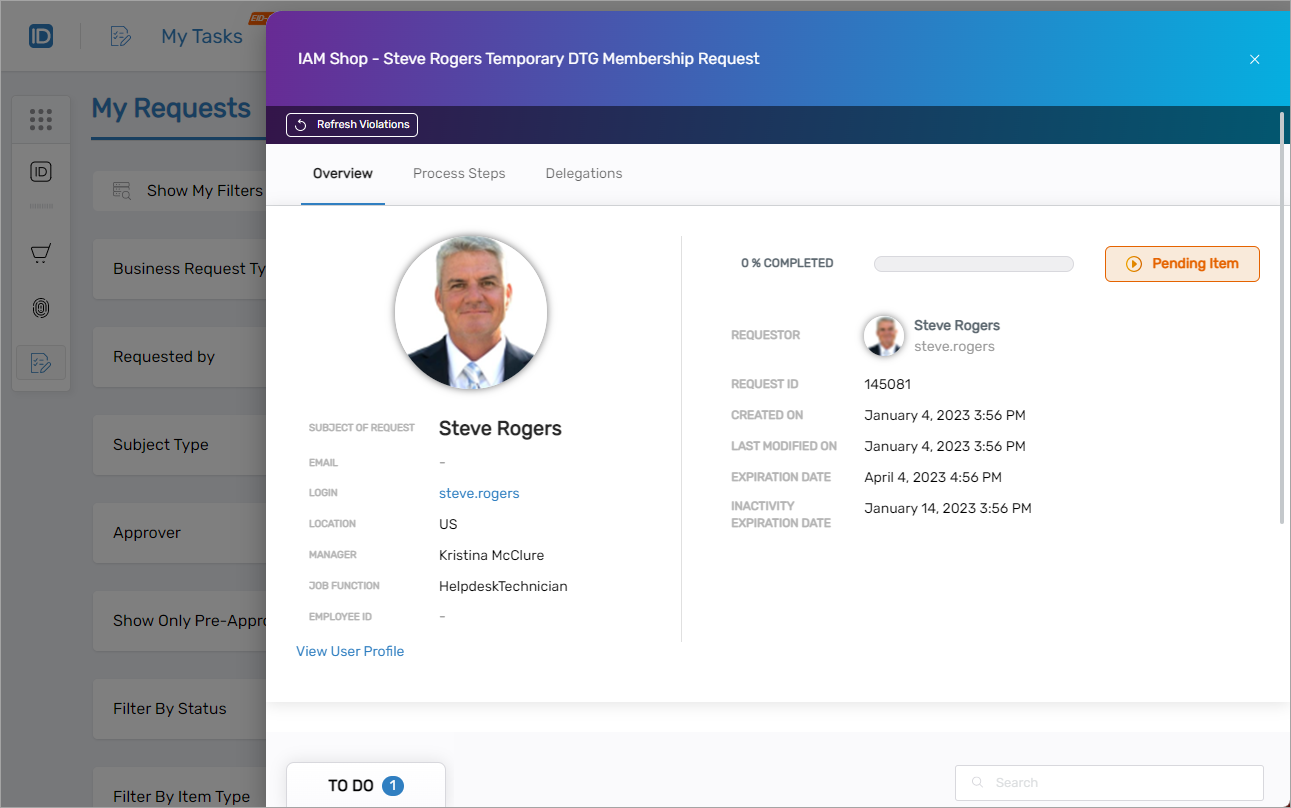Expand the Business Request Type filter
Image resolution: width=1291 pixels, height=808 pixels.
(190, 268)
